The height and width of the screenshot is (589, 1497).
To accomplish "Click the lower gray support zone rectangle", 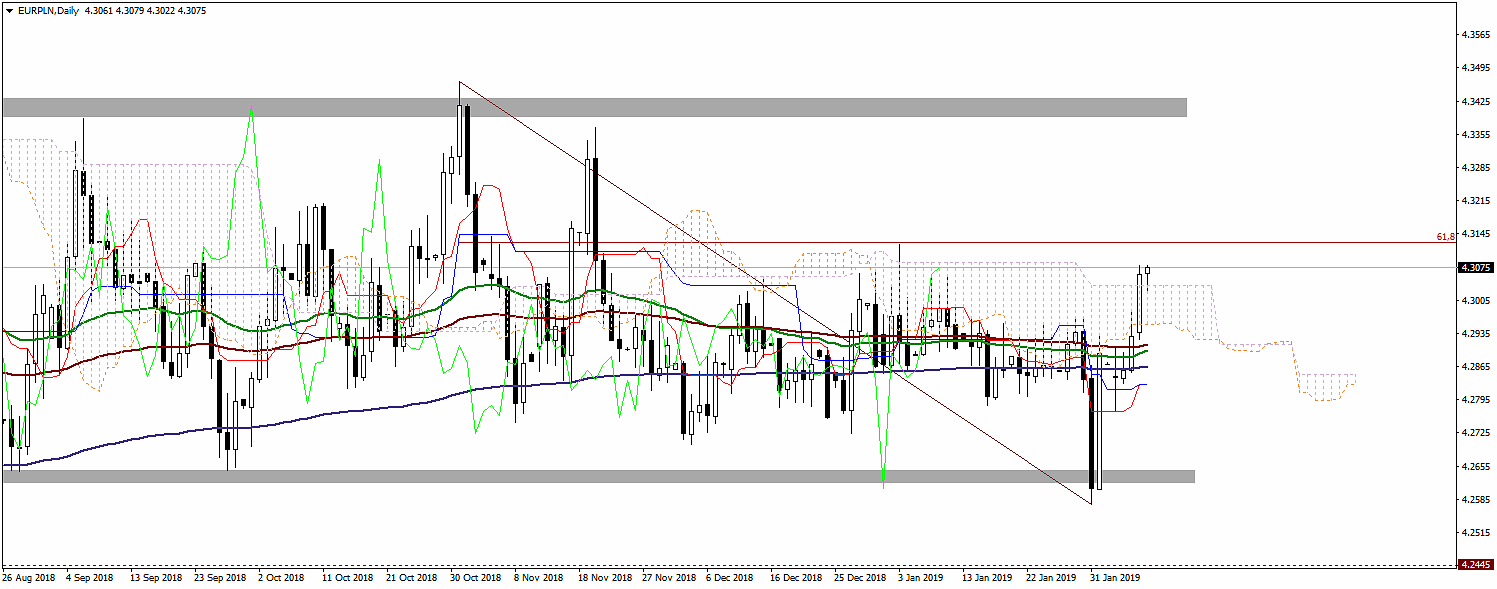I will tap(598, 476).
